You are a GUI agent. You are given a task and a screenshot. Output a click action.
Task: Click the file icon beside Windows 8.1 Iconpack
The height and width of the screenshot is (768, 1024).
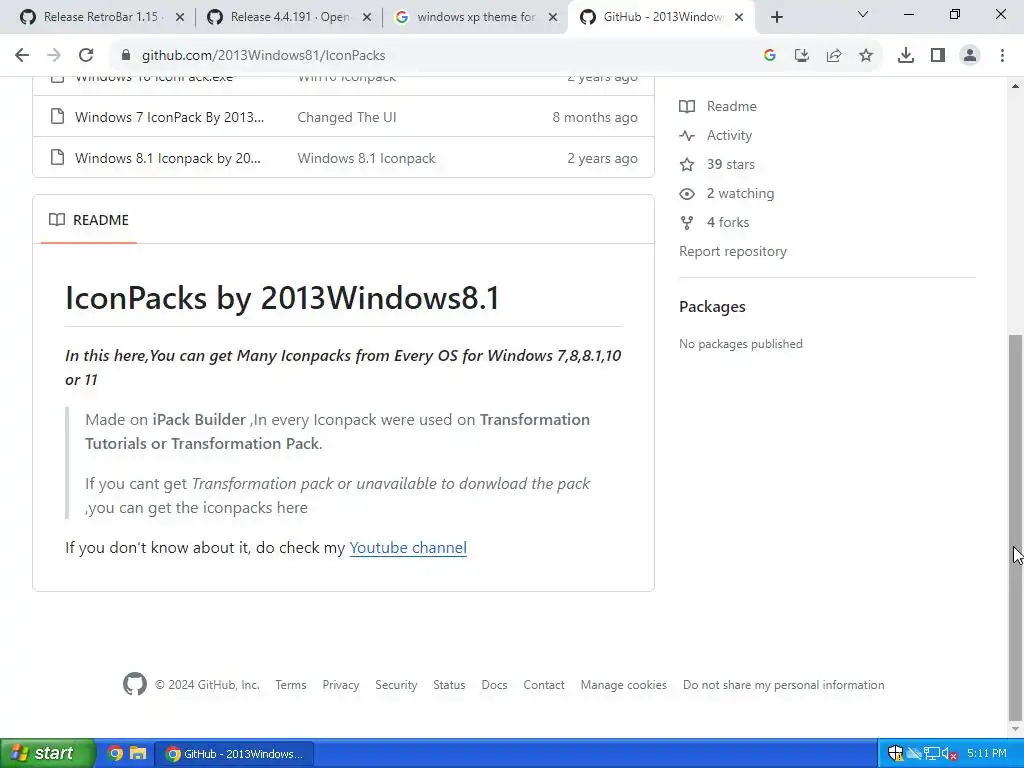57,157
